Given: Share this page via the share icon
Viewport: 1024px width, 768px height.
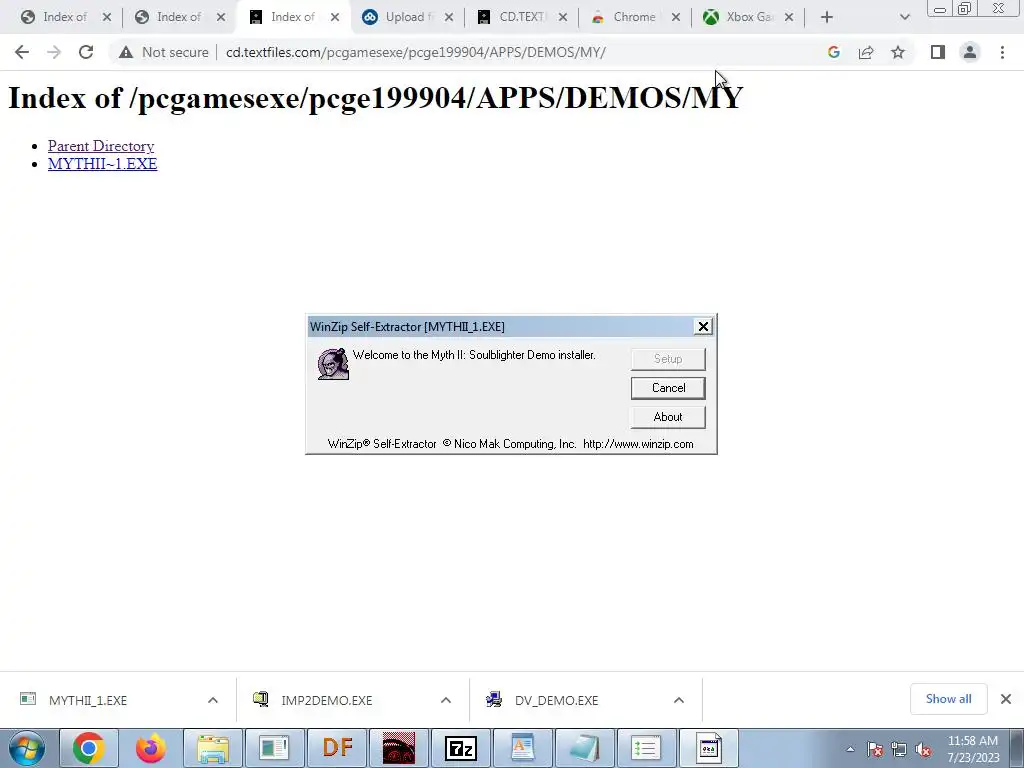Looking at the screenshot, I should click(x=866, y=52).
